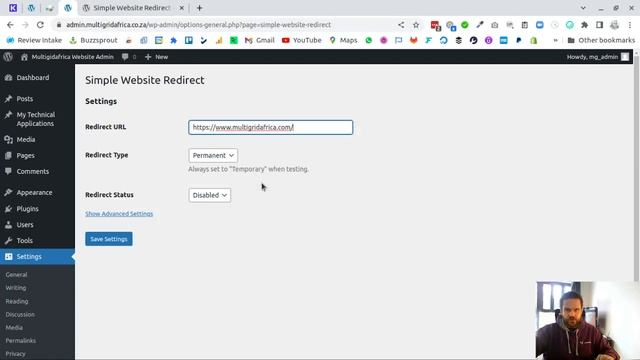Open the Chrome three-dot menu
This screenshot has height=360, width=640.
630,25
